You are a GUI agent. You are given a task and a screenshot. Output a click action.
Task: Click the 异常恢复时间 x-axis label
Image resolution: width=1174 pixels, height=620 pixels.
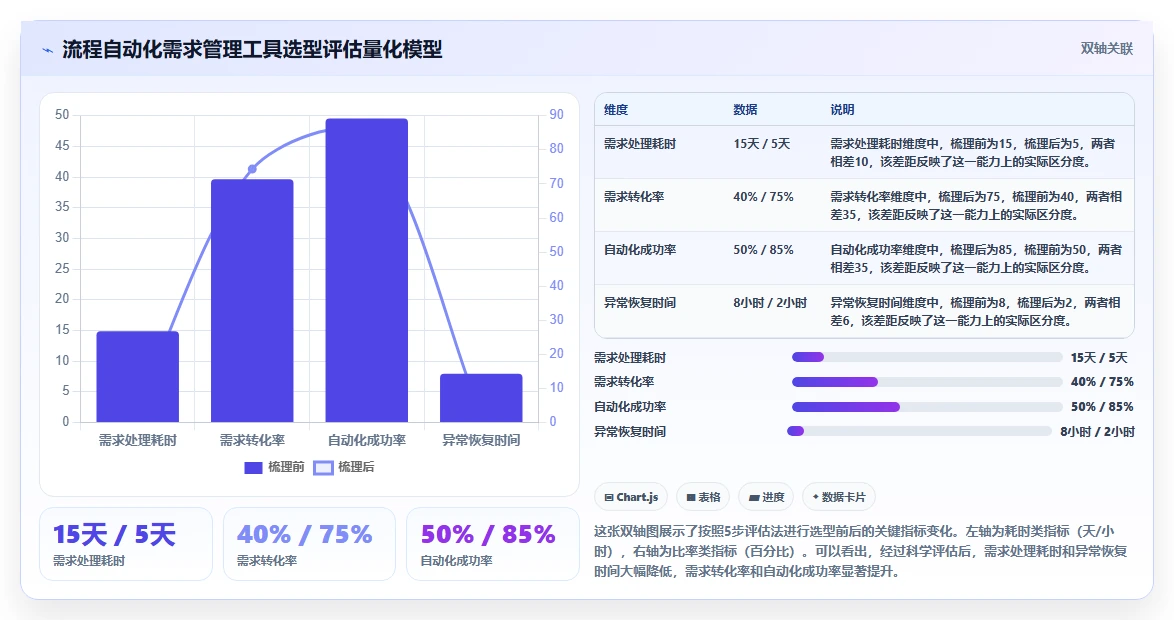[x=481, y=440]
